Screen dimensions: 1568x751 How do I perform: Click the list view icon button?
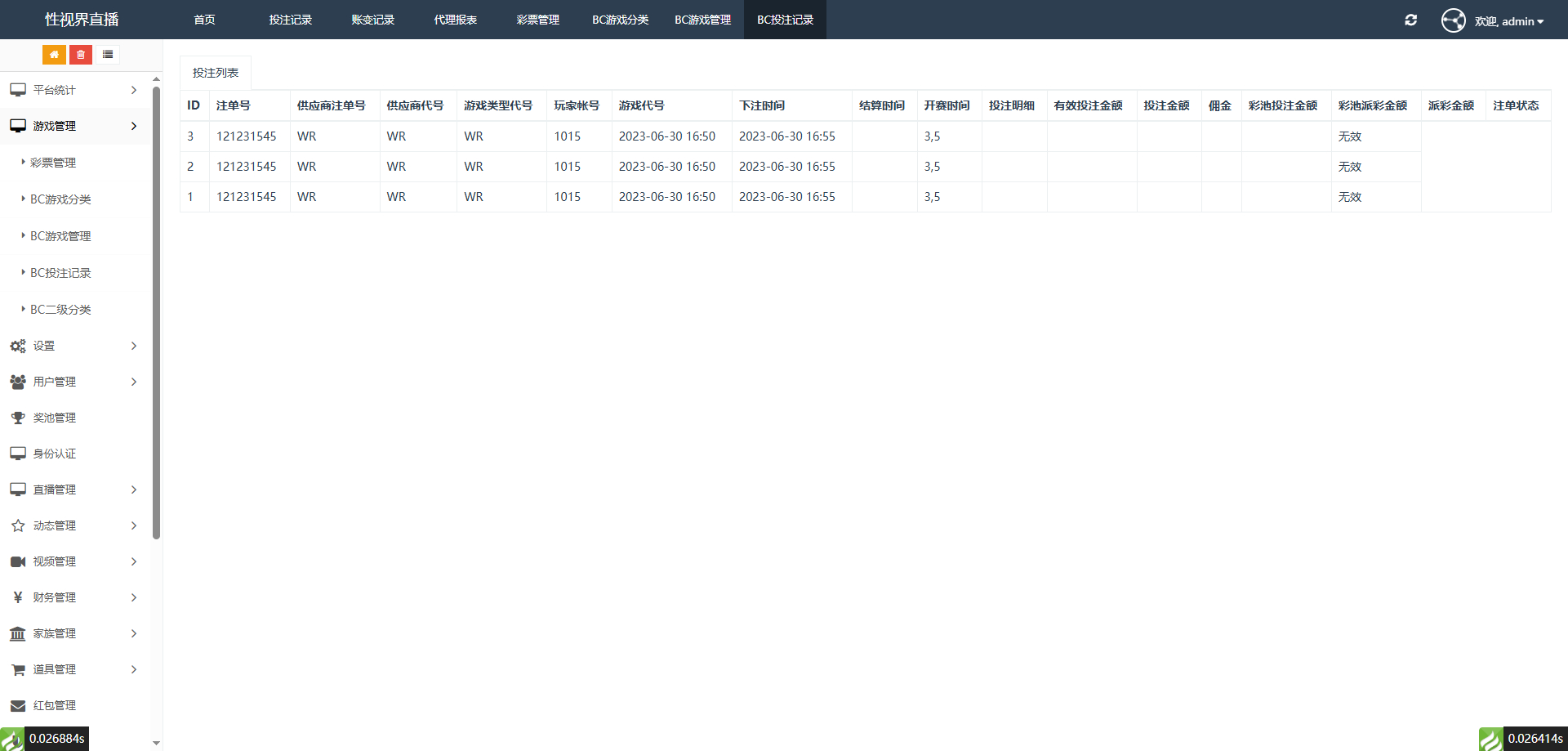pos(108,55)
